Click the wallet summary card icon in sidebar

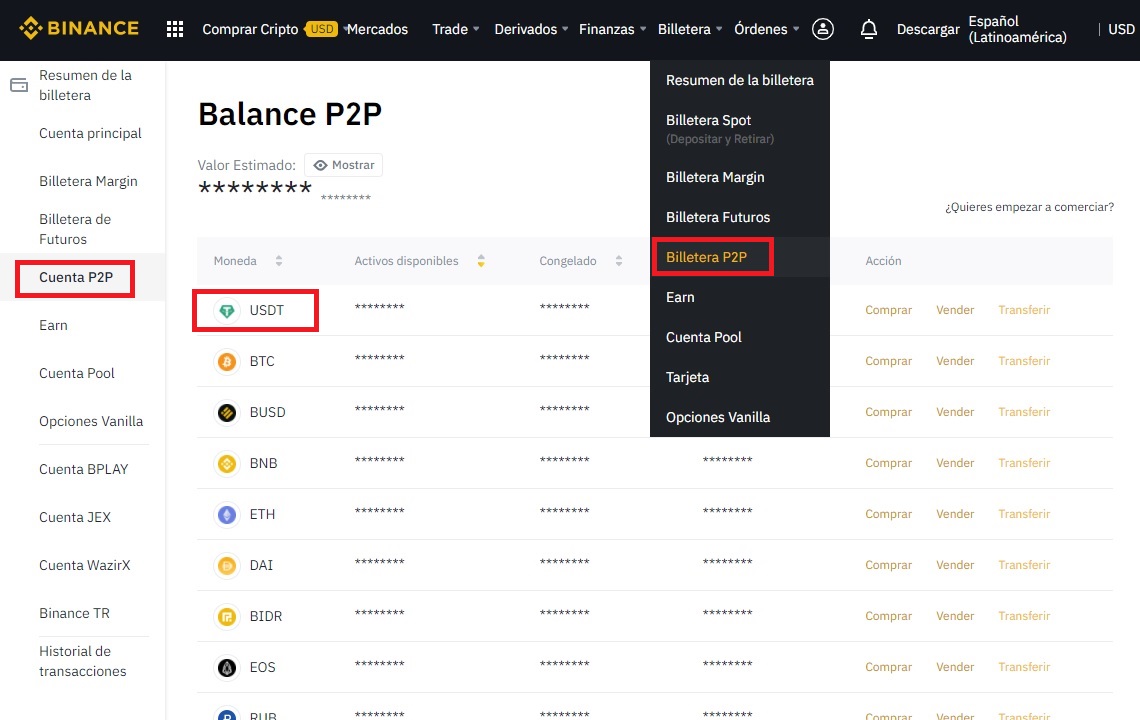19,85
